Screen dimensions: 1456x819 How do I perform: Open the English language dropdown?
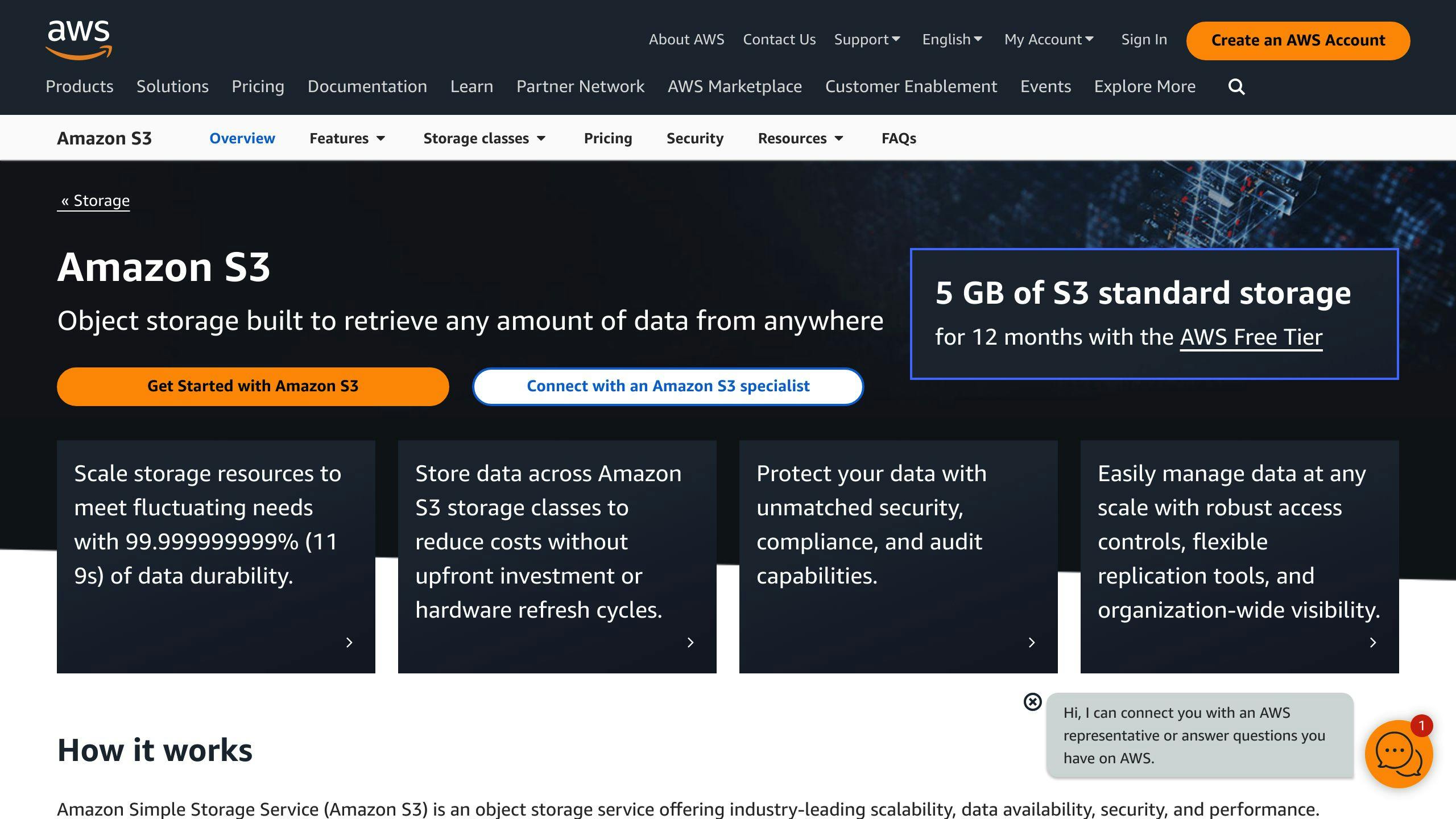[x=952, y=39]
